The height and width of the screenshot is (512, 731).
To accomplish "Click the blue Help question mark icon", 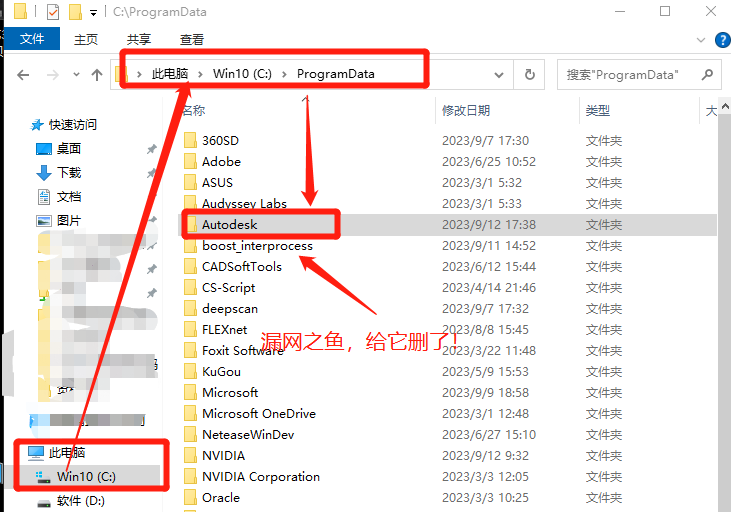I will click(x=721, y=40).
